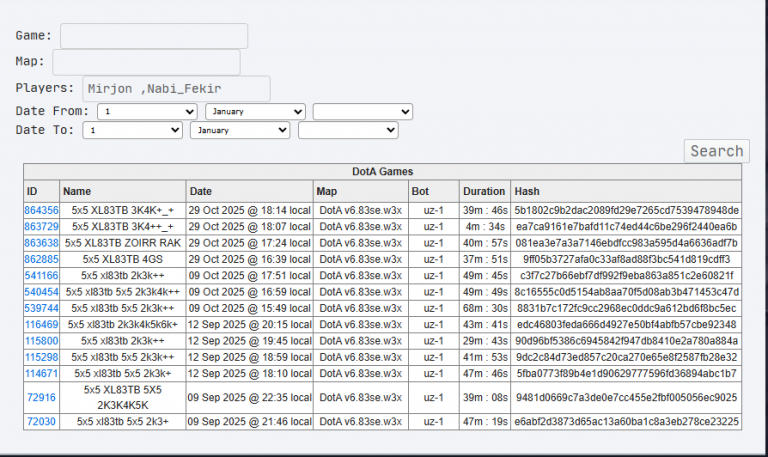768x457 pixels.
Task: Open the Date From year dropdown
Action: pos(363,112)
